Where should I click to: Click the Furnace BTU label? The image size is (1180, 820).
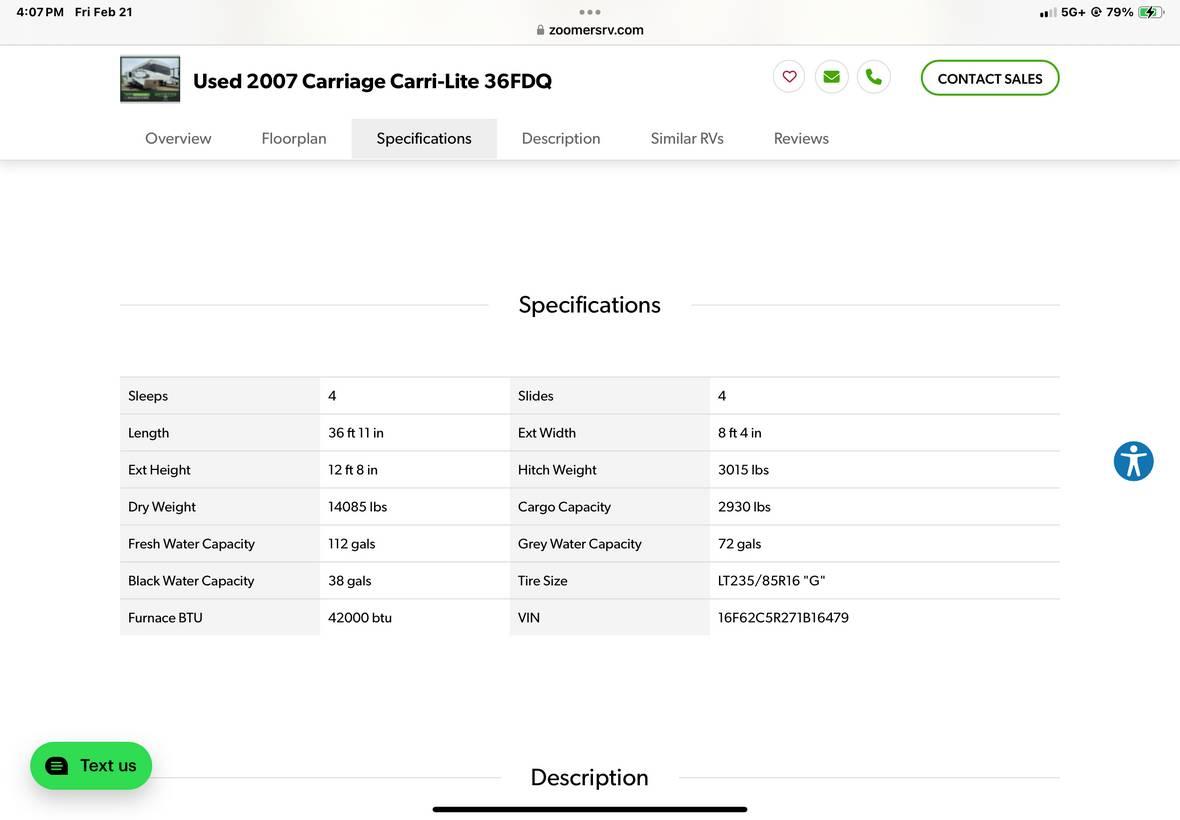166,618
